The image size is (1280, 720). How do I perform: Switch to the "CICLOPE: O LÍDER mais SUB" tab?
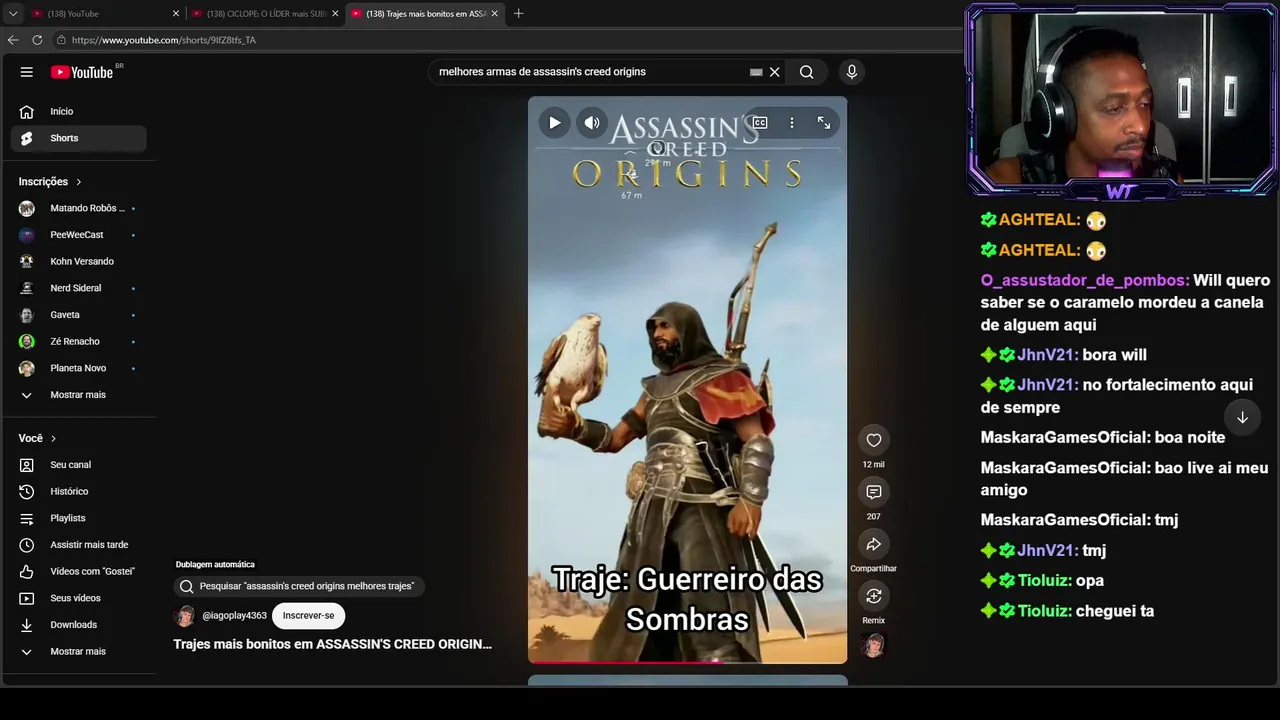(265, 14)
